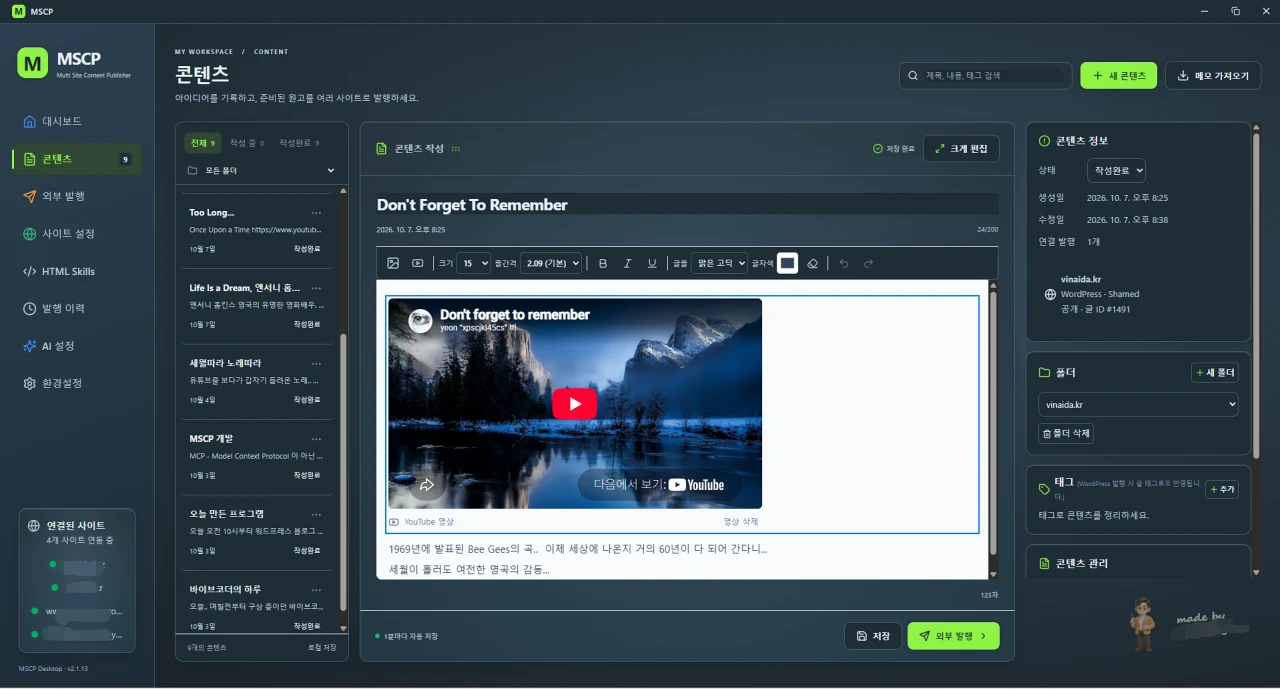The image size is (1280, 689).
Task: Click the 폴더 삭제 button
Action: (1066, 433)
